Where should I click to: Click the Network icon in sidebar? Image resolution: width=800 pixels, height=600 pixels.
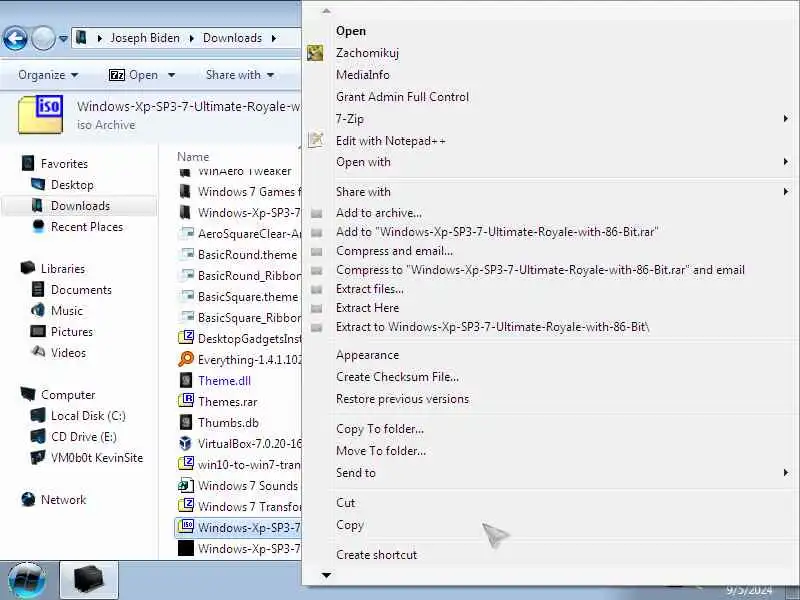28,499
